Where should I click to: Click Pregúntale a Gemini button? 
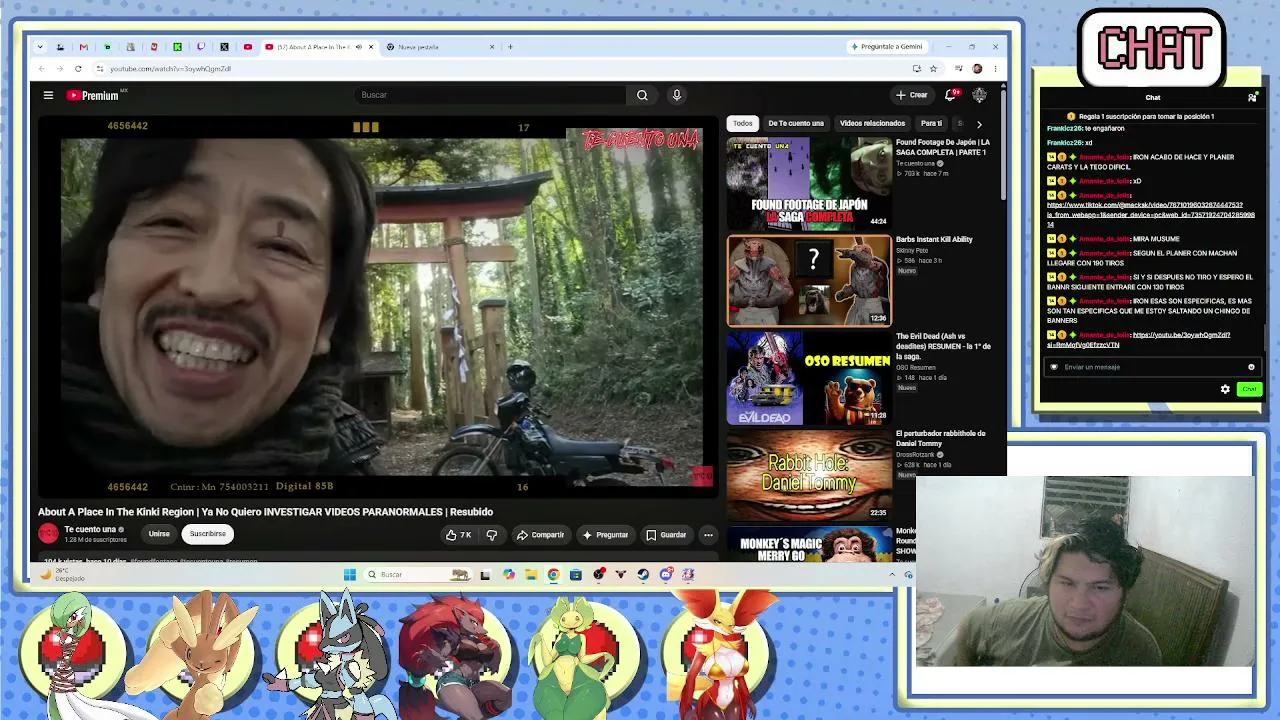pyautogui.click(x=887, y=47)
